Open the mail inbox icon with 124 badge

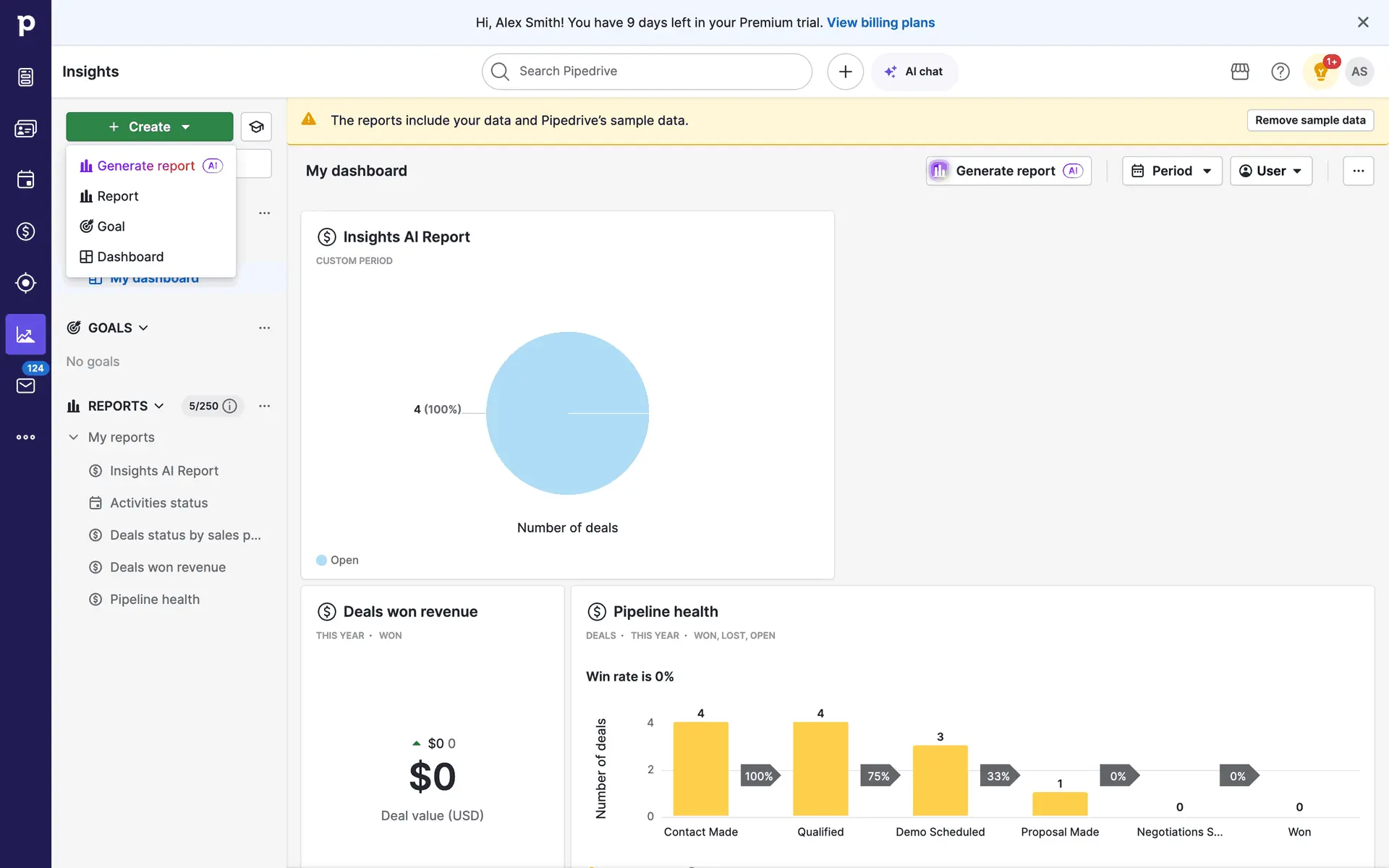click(x=25, y=386)
